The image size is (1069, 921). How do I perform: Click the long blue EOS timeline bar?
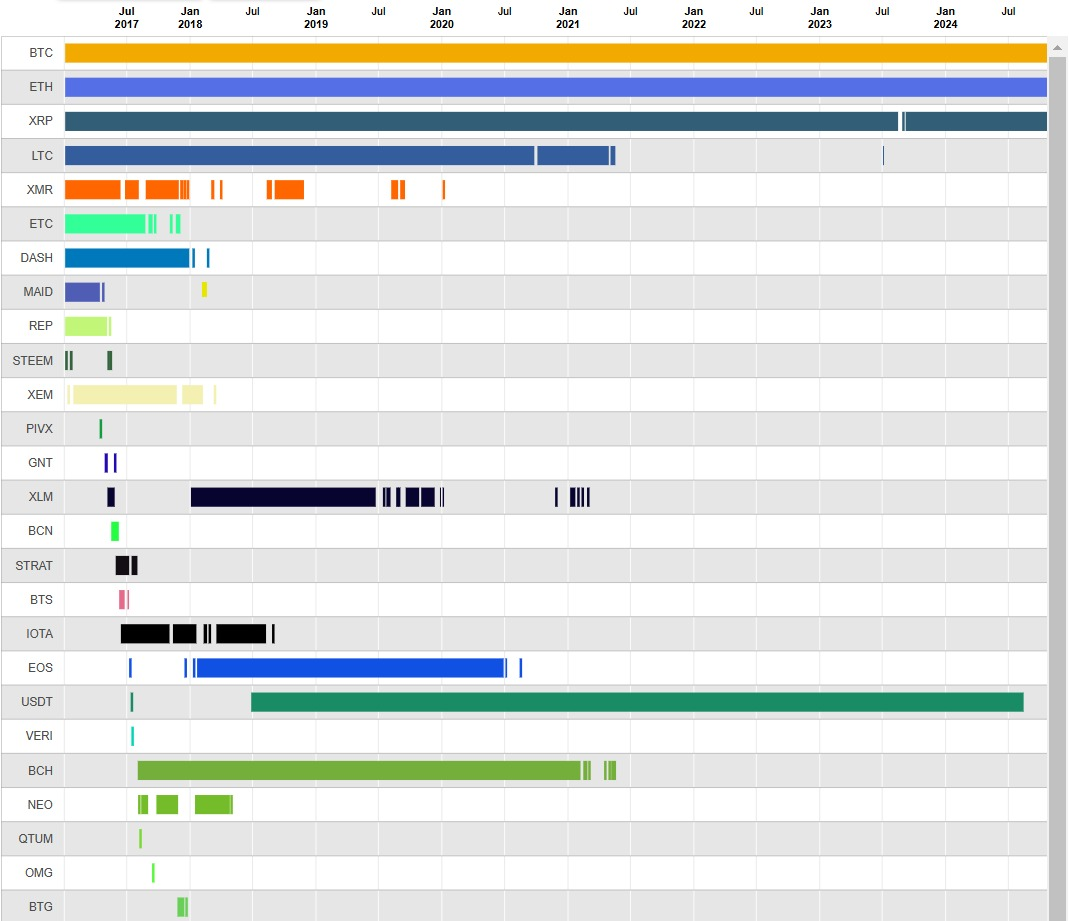click(350, 668)
